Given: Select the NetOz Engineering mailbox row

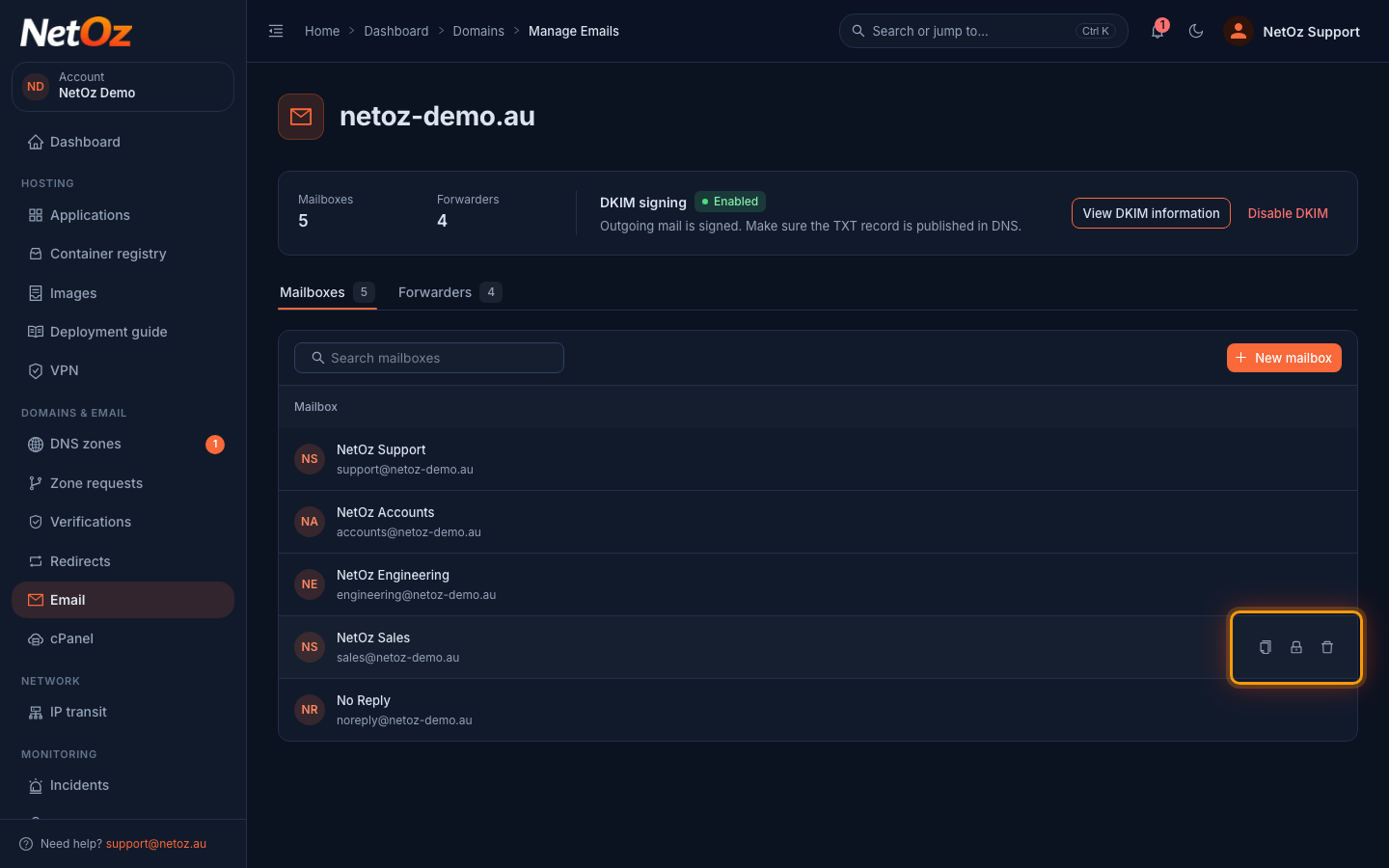Looking at the screenshot, I should (x=818, y=584).
